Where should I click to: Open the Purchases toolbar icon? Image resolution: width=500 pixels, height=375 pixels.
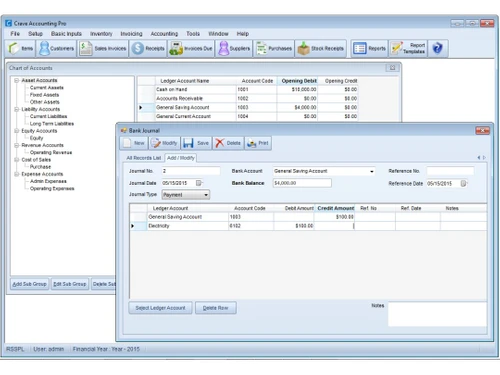pyautogui.click(x=274, y=49)
